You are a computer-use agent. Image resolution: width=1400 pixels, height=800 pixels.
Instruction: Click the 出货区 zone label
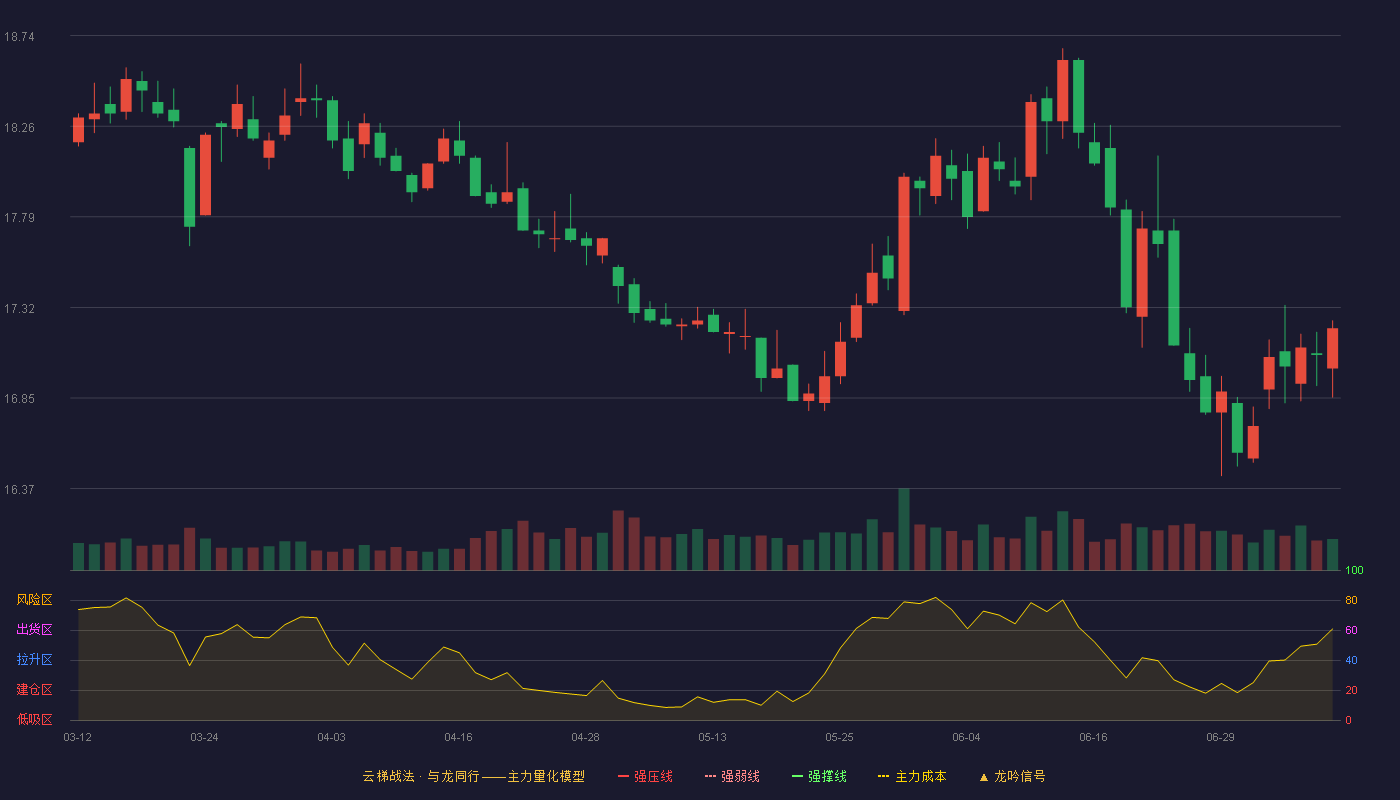coord(34,630)
